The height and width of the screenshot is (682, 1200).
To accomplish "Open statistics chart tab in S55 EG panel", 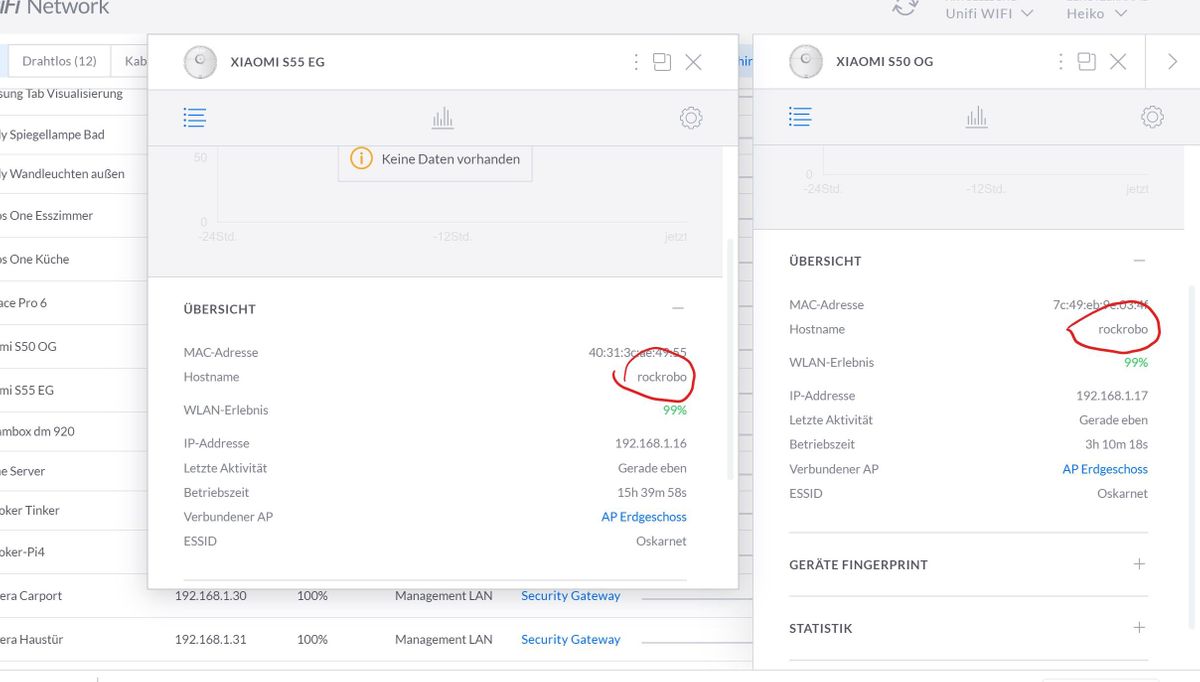I will [442, 118].
